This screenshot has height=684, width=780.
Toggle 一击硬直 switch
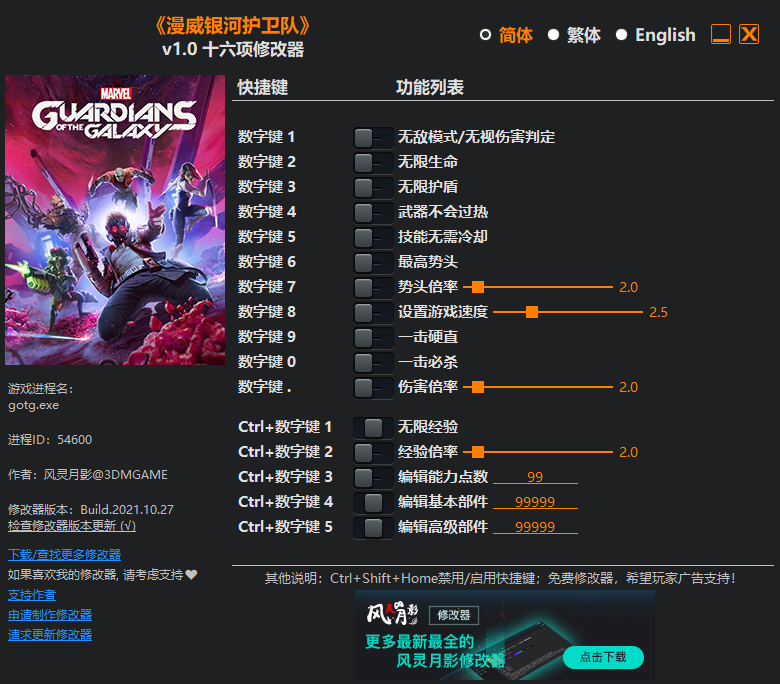[373, 338]
